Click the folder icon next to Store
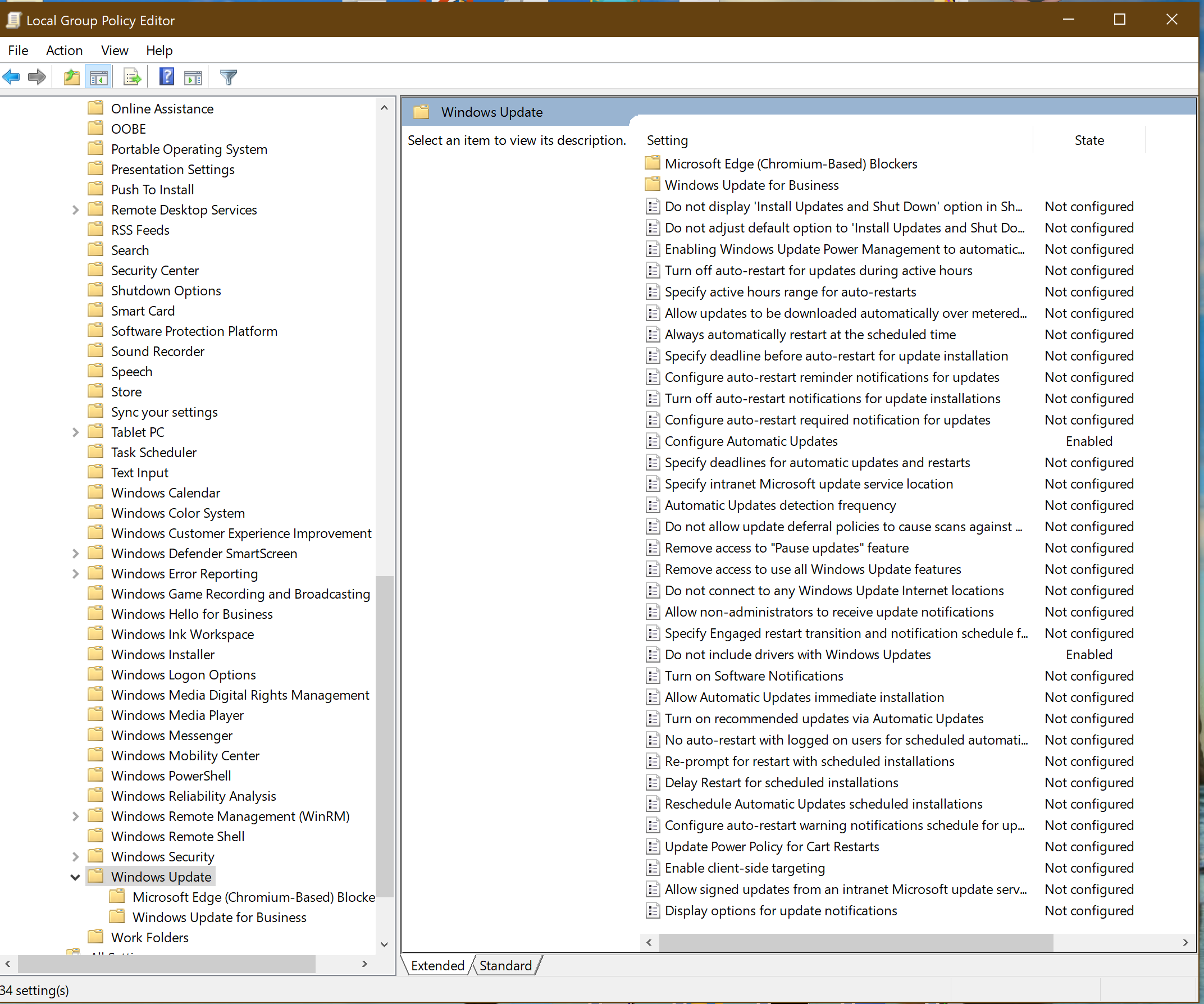This screenshot has width=1204, height=1004. [95, 391]
